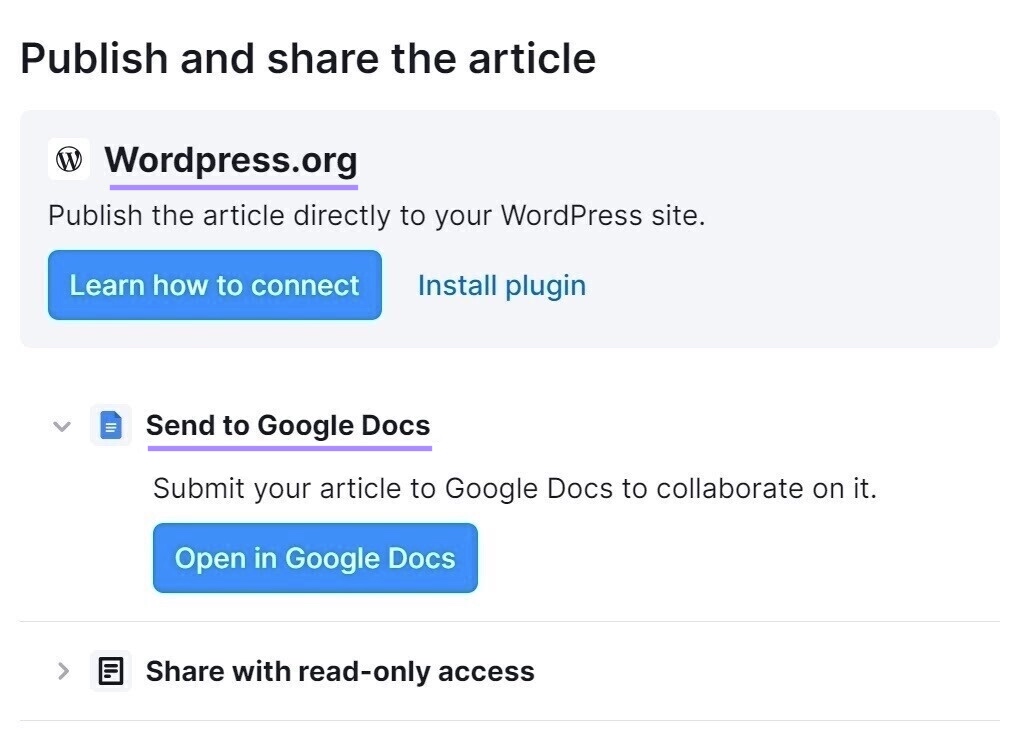Select the Publish and share the article title

[308, 58]
